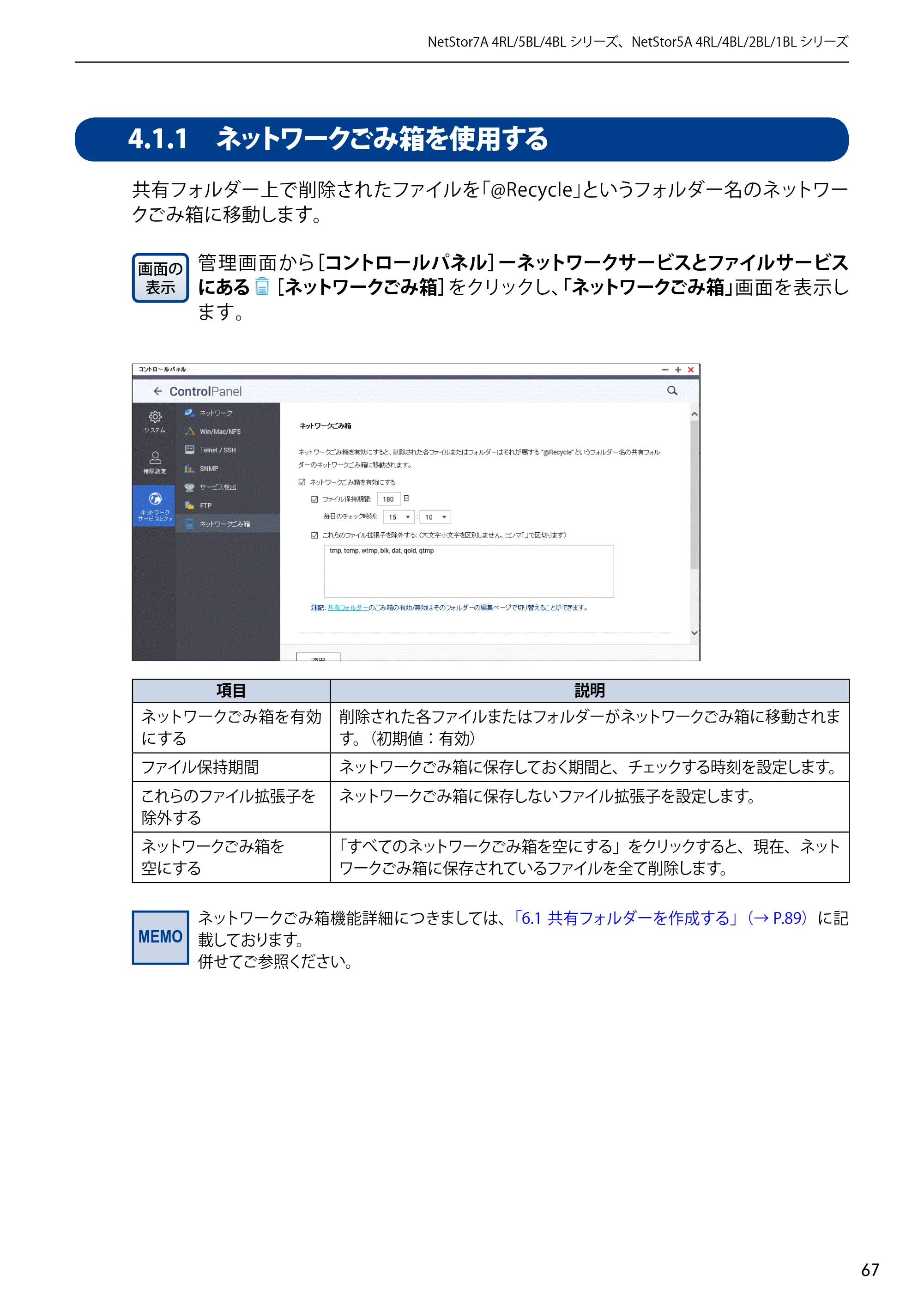
Task: Click the back arrow beside ControlPanel
Action: click(157, 391)
